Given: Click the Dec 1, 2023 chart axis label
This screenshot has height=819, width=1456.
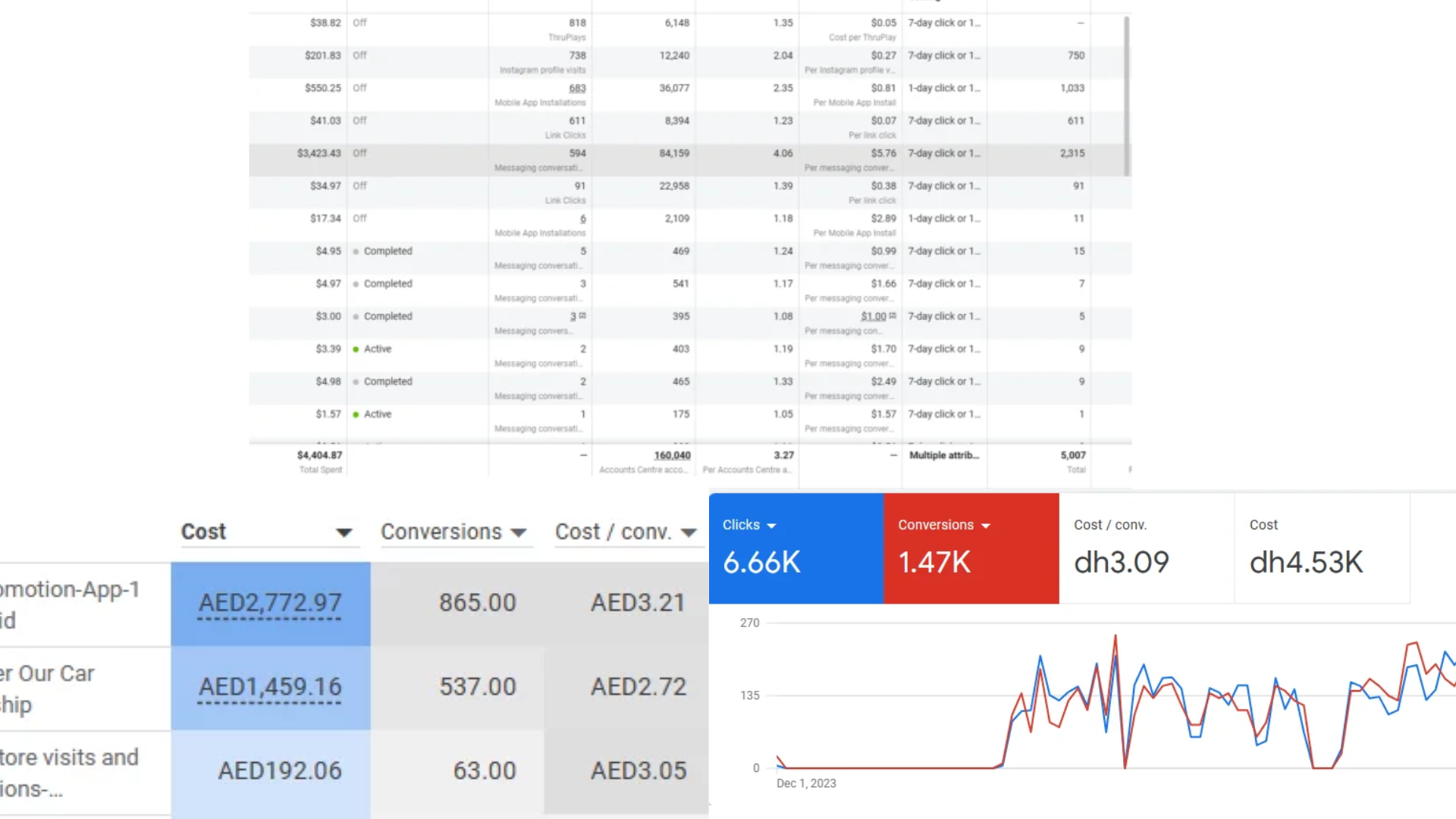Looking at the screenshot, I should tap(806, 783).
